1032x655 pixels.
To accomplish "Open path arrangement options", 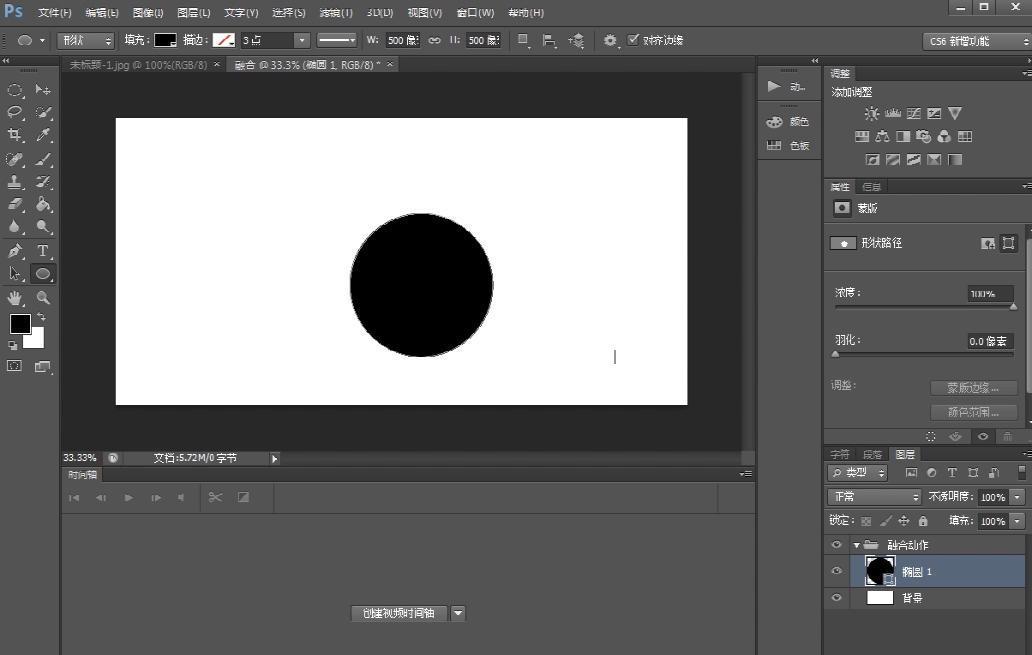I will (576, 41).
